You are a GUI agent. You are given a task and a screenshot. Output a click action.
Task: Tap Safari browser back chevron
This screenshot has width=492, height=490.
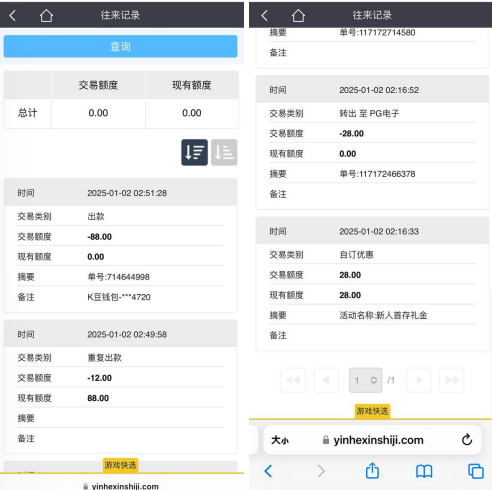click(268, 471)
